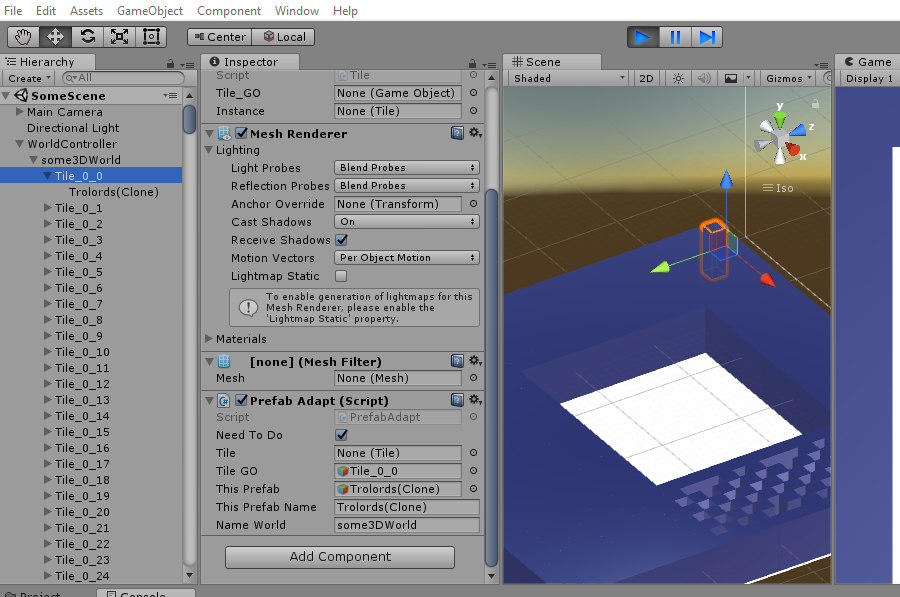The width and height of the screenshot is (900, 597).
Task: Open the Assets menu
Action: (86, 11)
